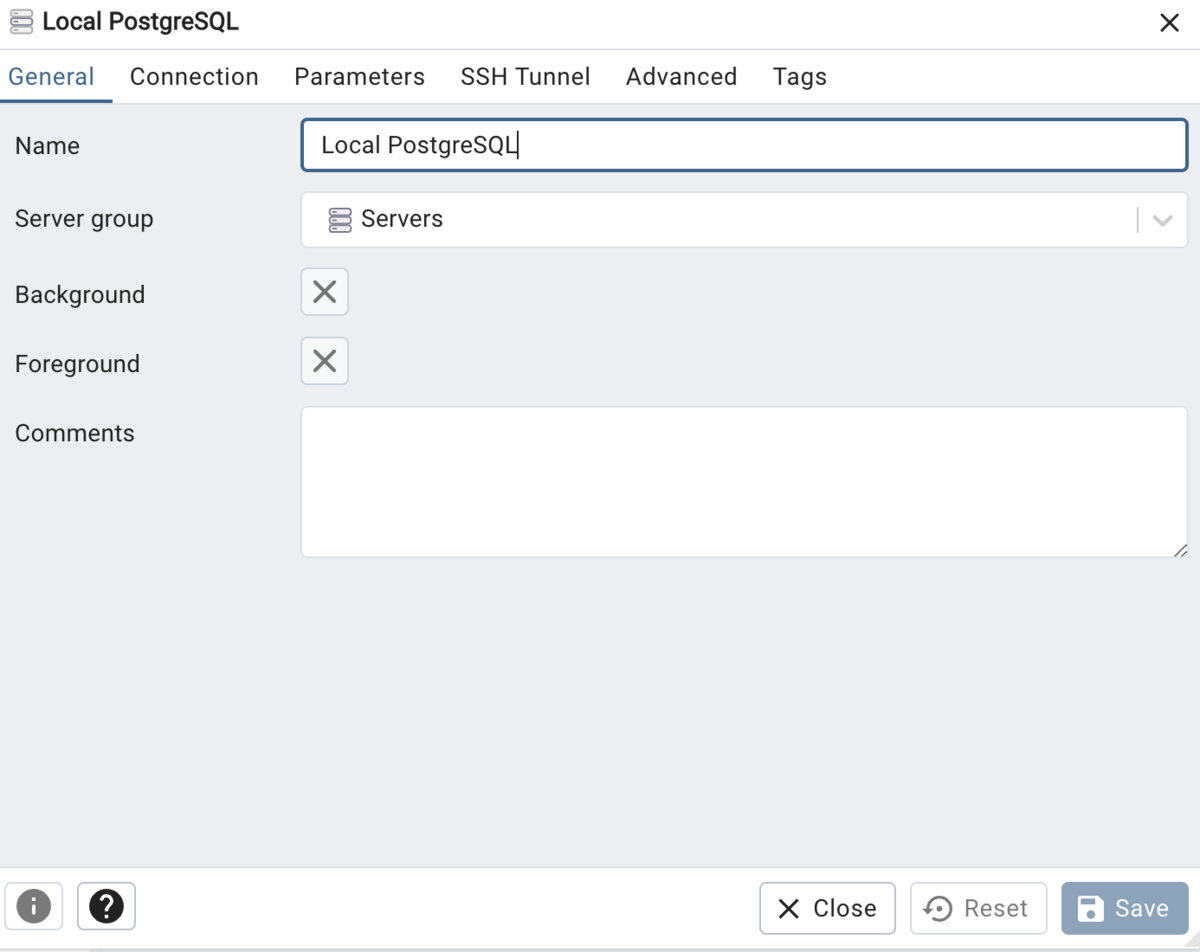1200x952 pixels.
Task: Click into the Comments text area
Action: (744, 482)
